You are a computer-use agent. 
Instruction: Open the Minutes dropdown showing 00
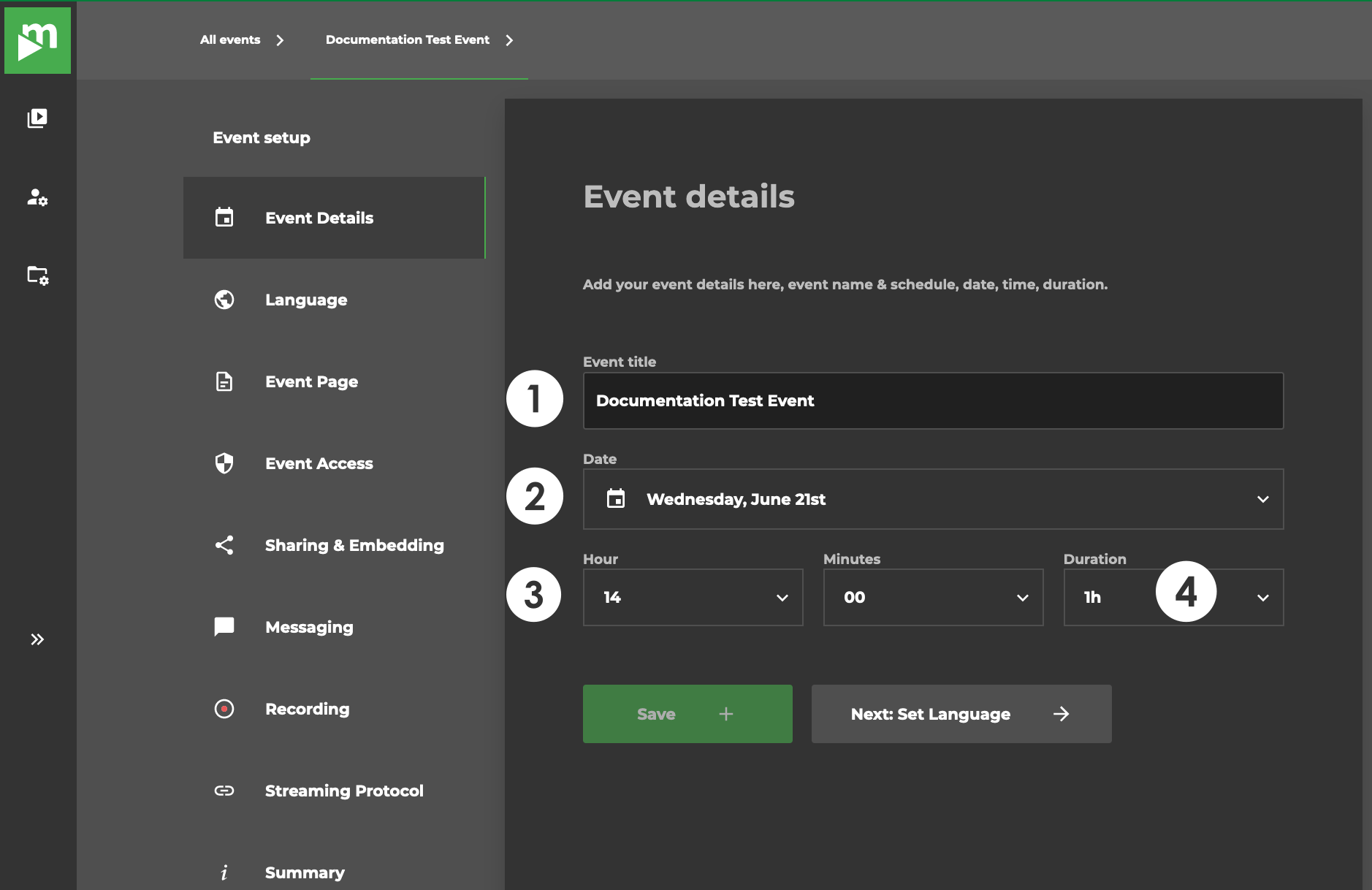[933, 598]
